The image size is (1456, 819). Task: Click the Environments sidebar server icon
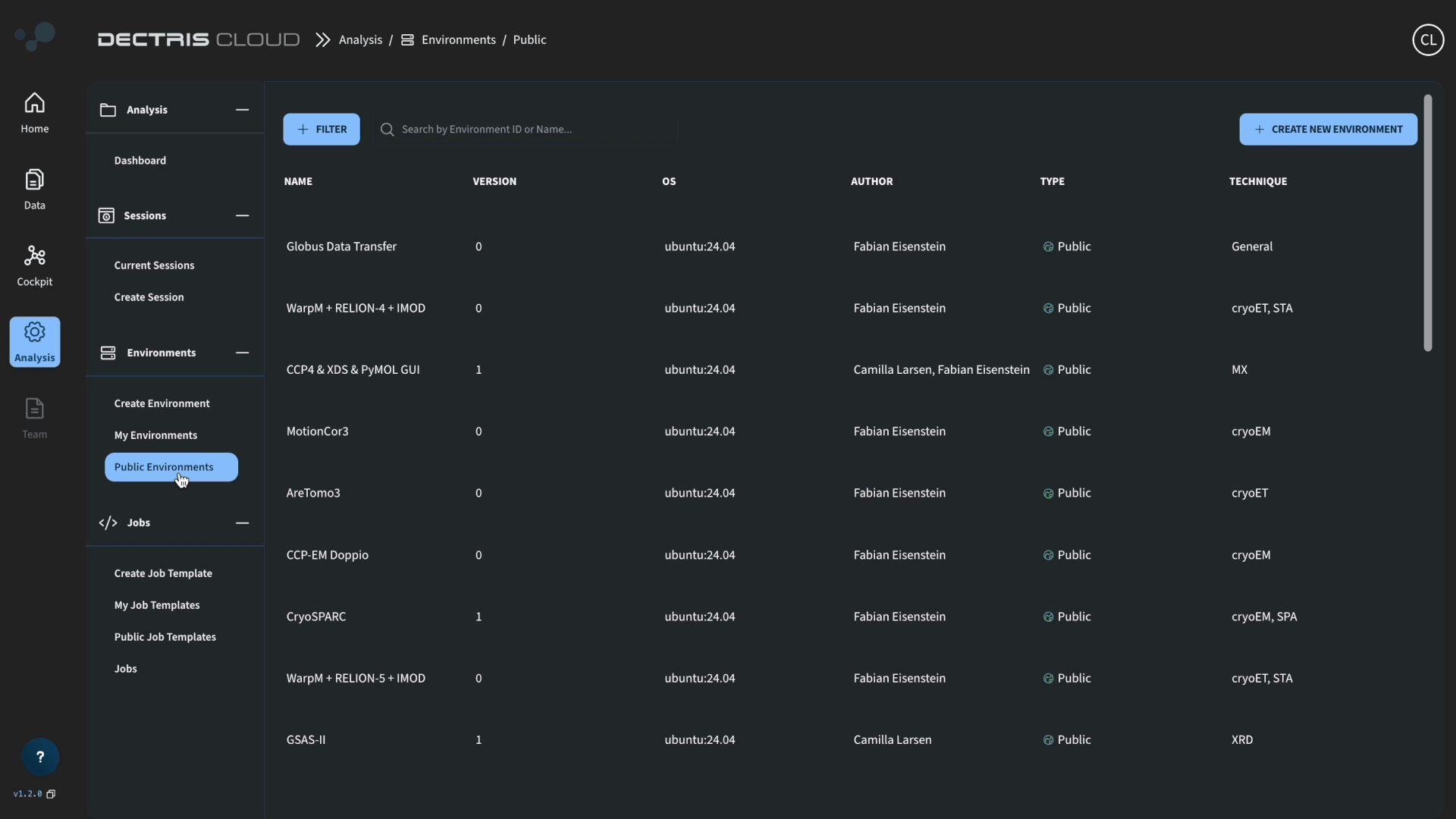[x=108, y=353]
